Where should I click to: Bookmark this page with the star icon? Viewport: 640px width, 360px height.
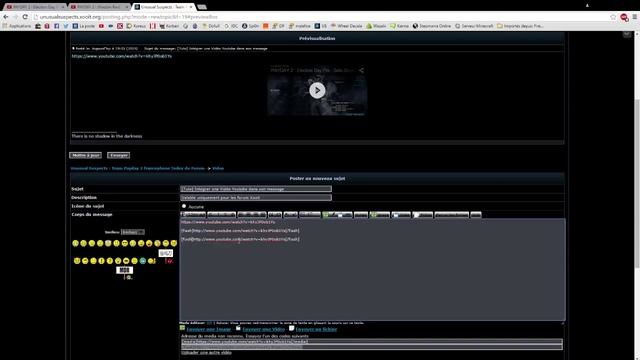[x=613, y=17]
